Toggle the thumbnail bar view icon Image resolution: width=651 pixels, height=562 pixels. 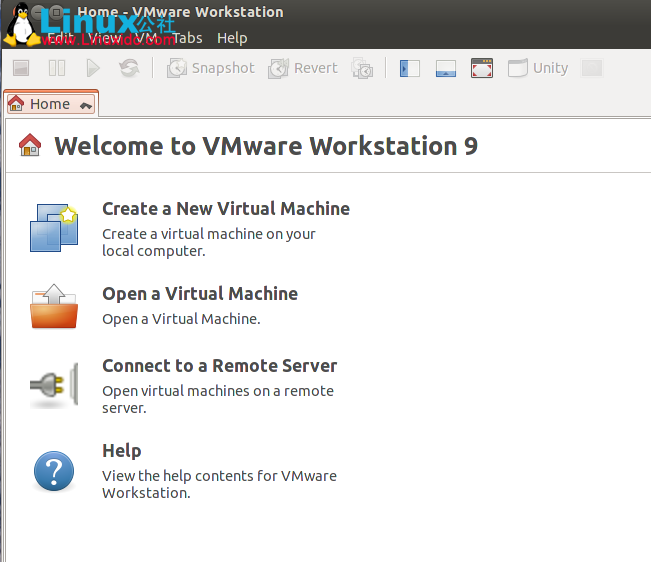tap(446, 68)
